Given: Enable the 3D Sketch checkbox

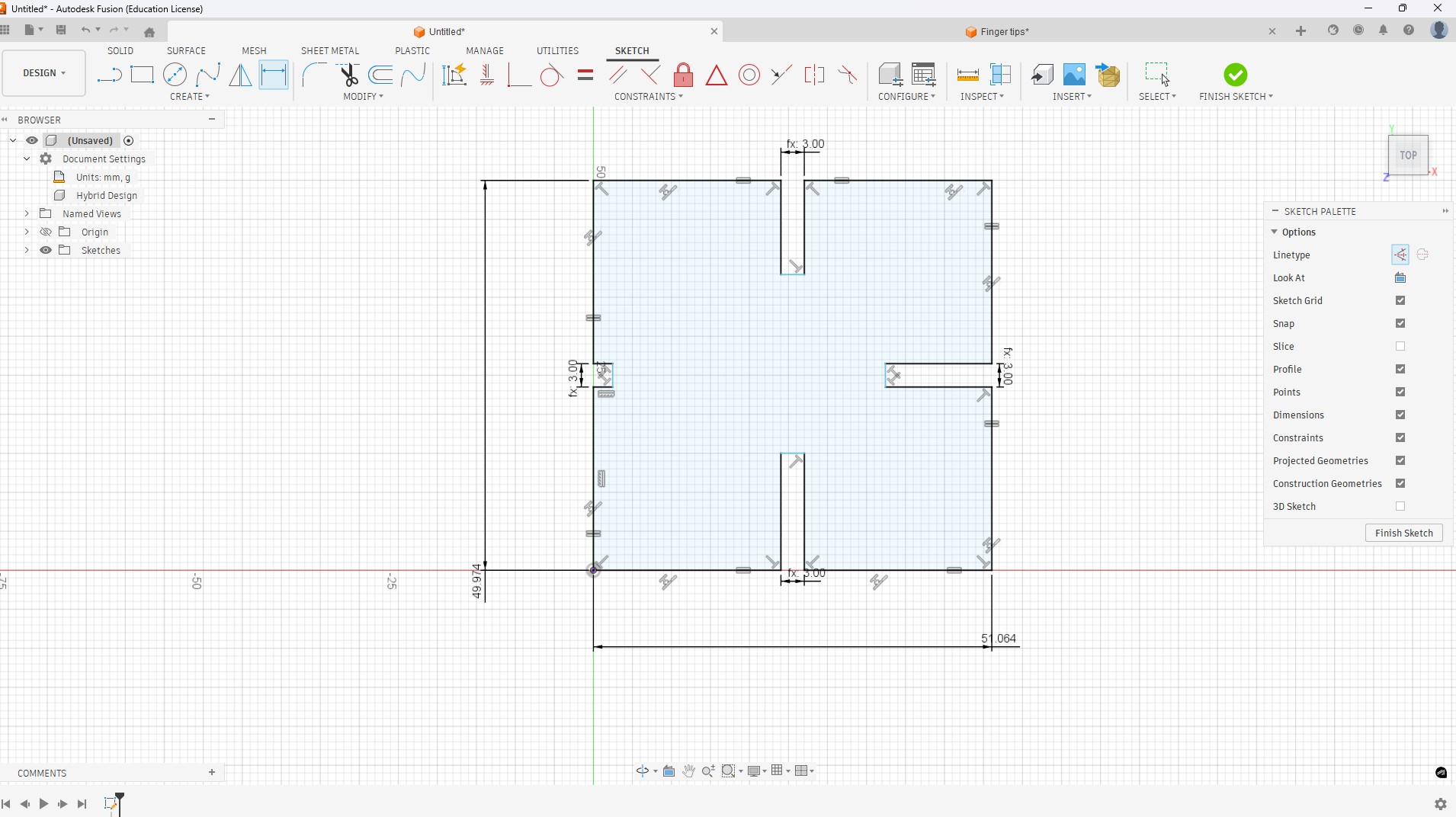Looking at the screenshot, I should pyautogui.click(x=1400, y=507).
